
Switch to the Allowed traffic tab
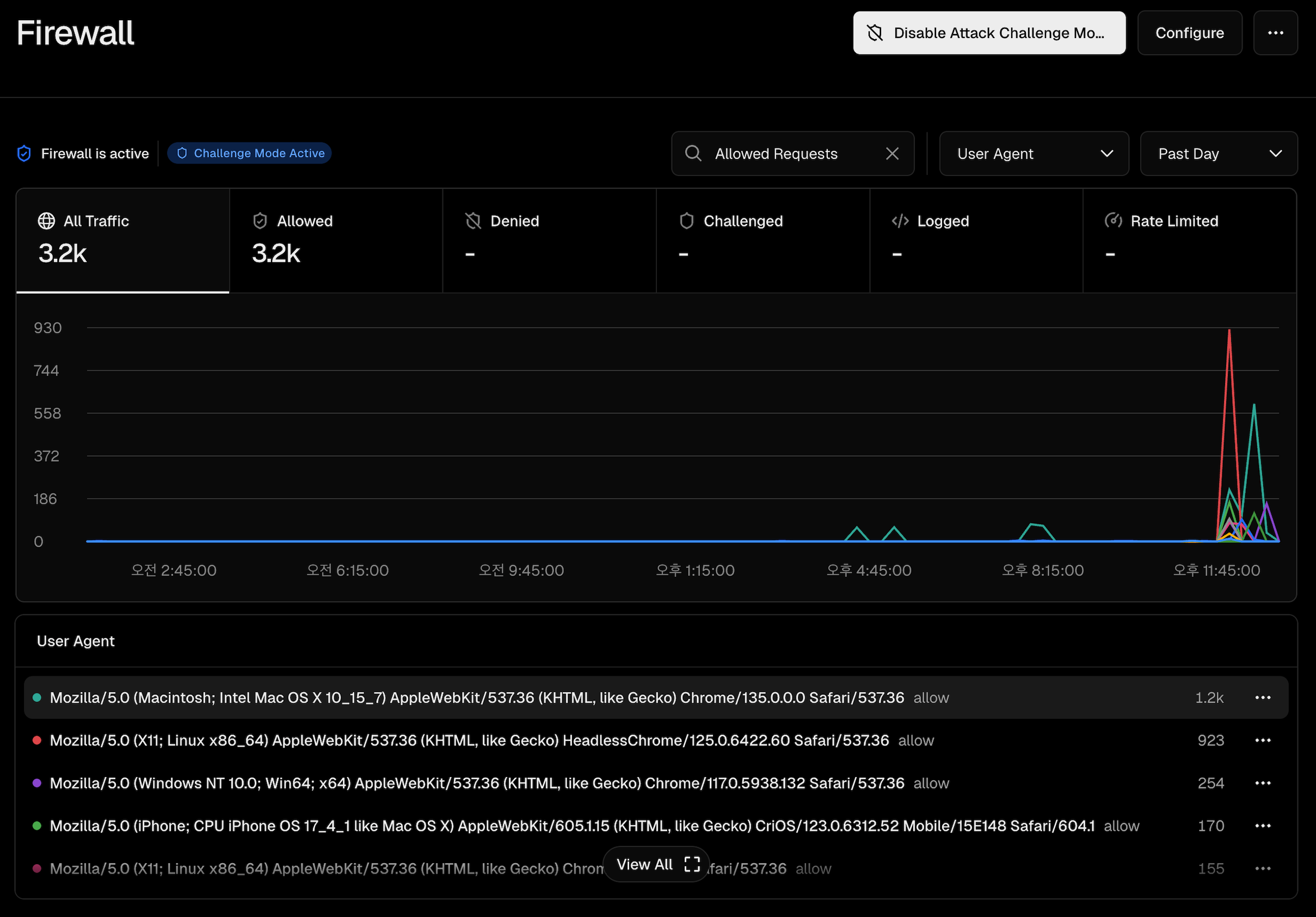[336, 240]
